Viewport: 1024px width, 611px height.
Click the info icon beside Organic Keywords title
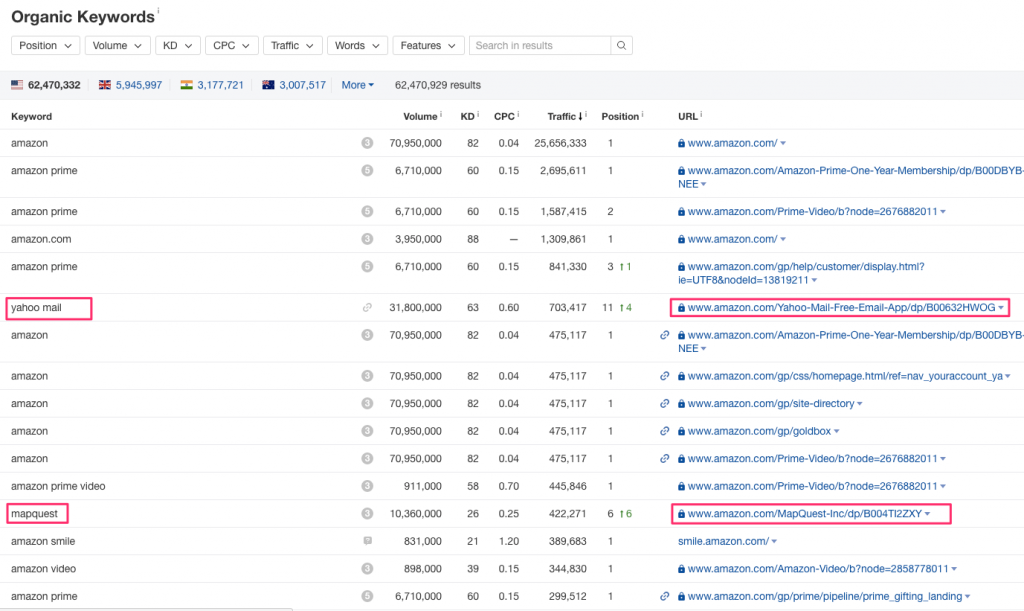pos(158,10)
